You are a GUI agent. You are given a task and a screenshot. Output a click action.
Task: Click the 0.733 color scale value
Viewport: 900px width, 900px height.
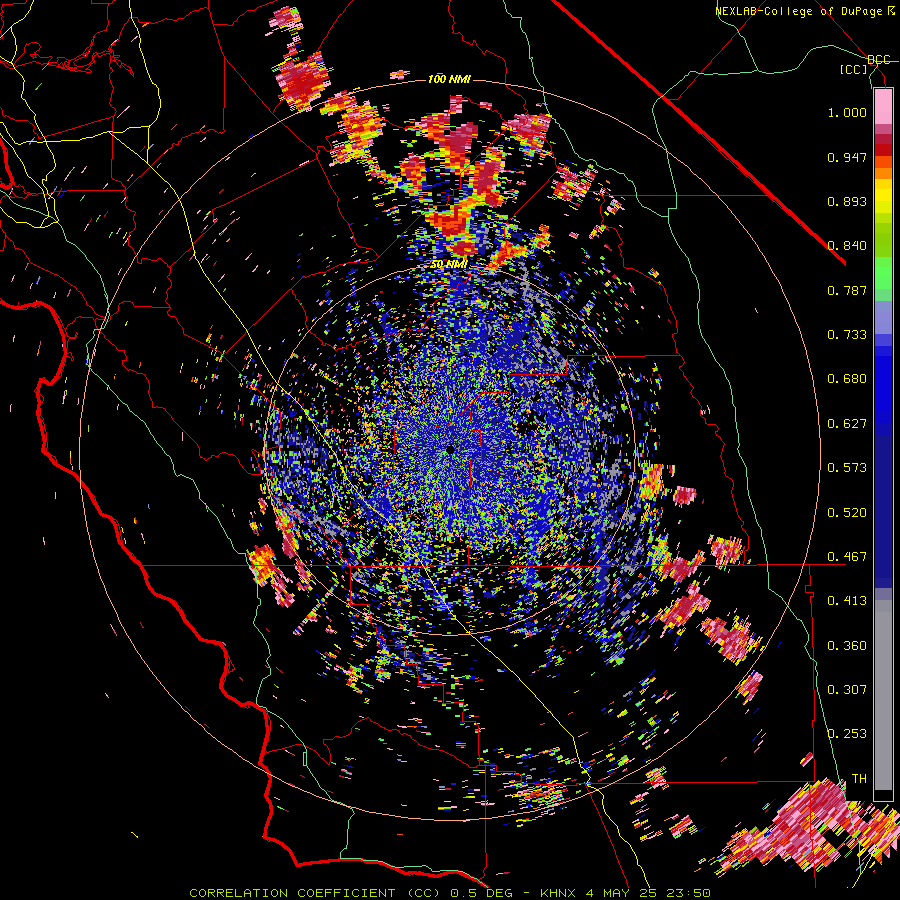pos(847,335)
